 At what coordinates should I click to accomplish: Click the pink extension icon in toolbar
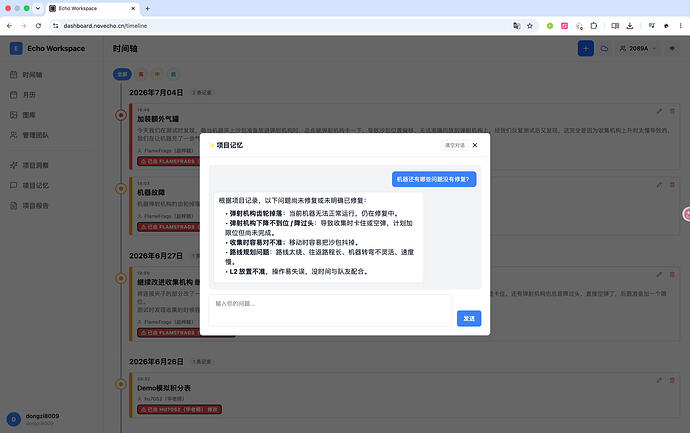(565, 26)
